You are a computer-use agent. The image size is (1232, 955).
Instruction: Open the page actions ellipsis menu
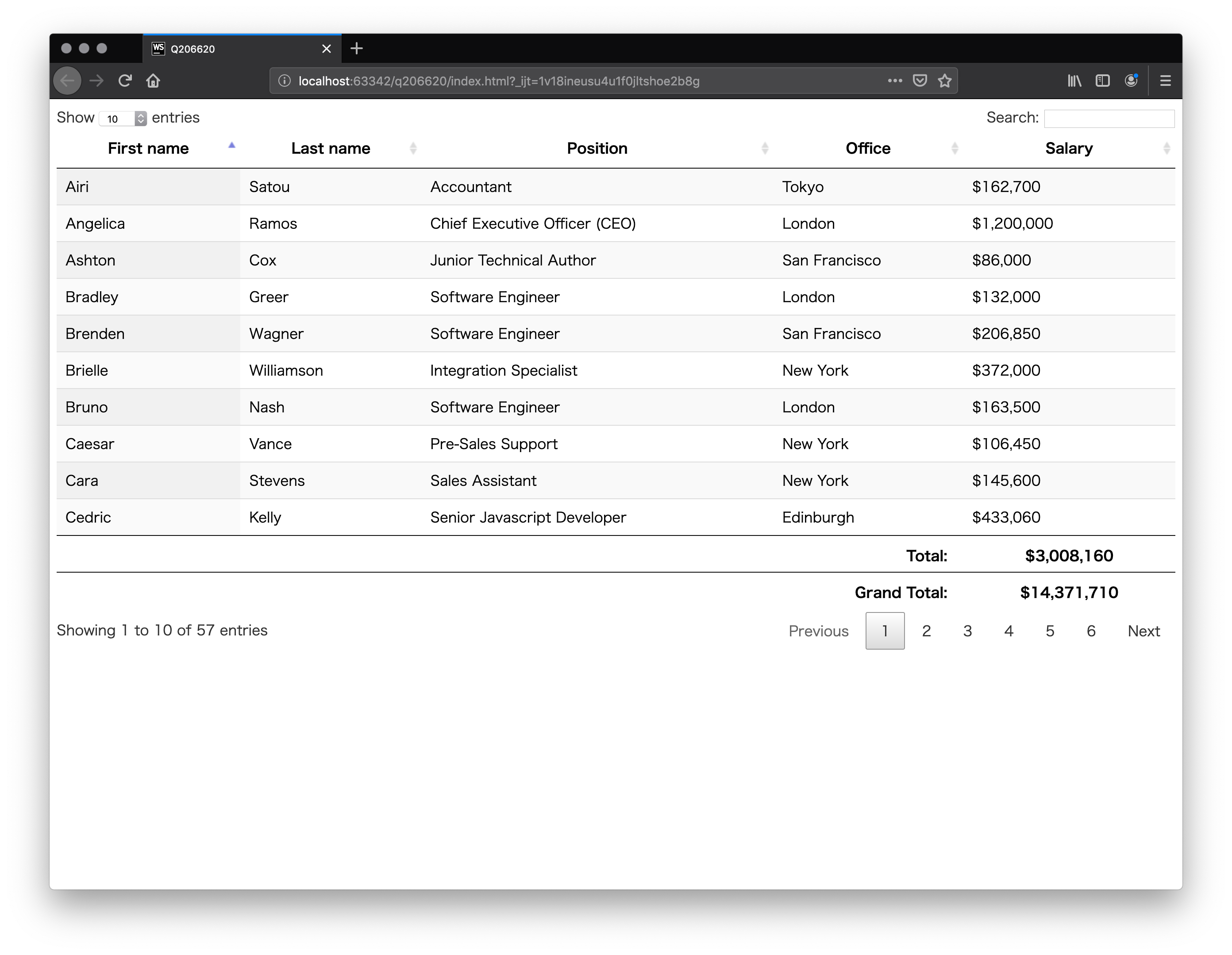895,81
